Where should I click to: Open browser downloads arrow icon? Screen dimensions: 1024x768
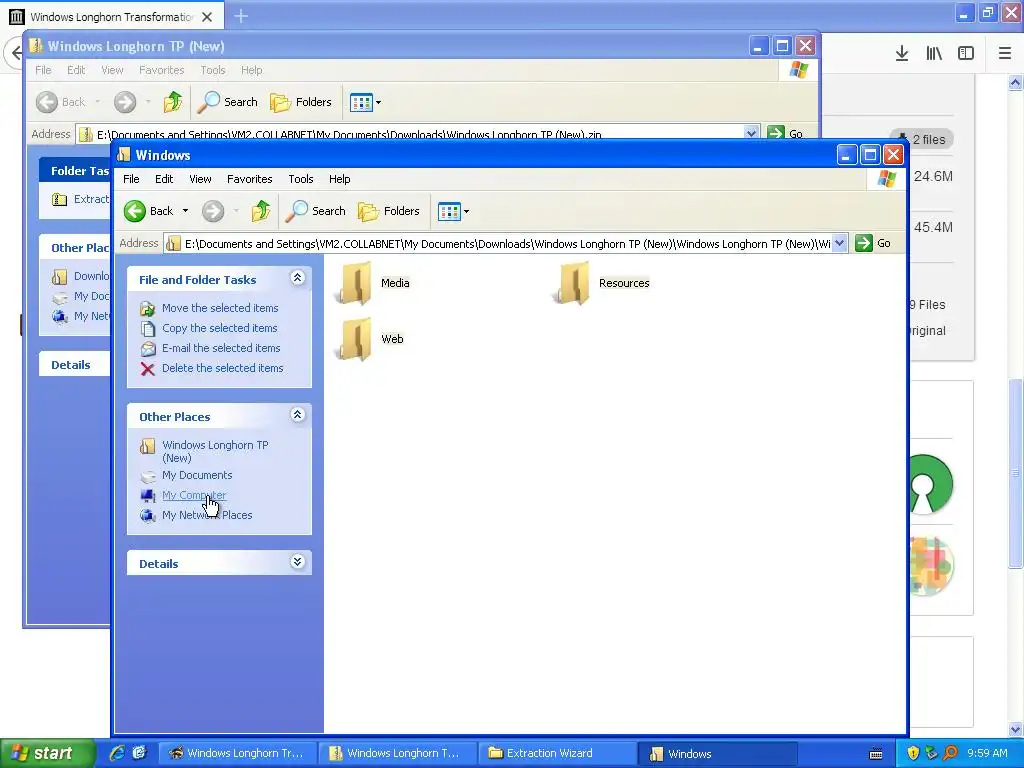[902, 54]
